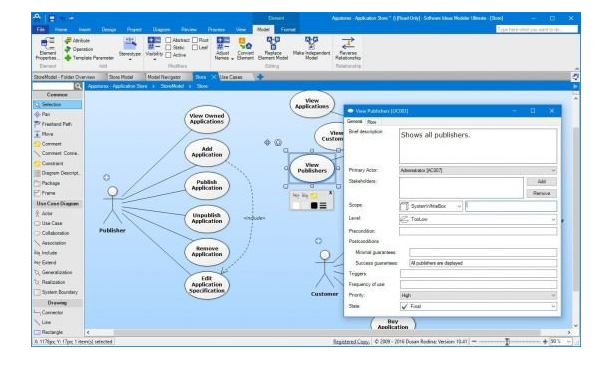614x369 pixels.
Task: Click the Convert Element tool
Action: point(246,49)
